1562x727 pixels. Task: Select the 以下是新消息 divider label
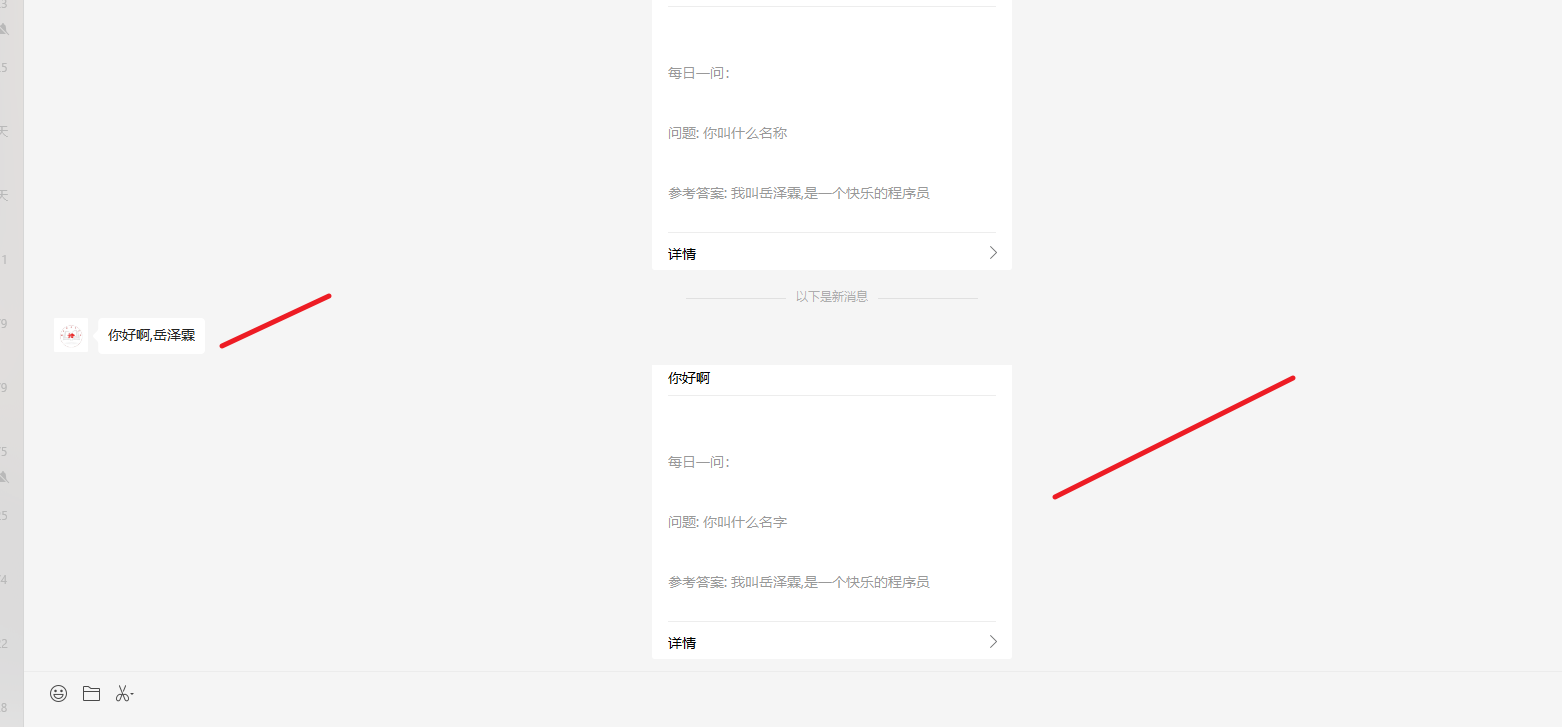click(832, 297)
